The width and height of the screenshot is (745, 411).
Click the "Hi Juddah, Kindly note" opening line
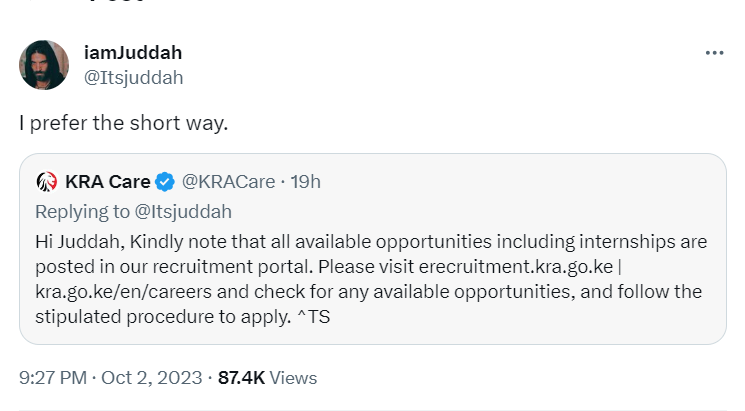135,242
